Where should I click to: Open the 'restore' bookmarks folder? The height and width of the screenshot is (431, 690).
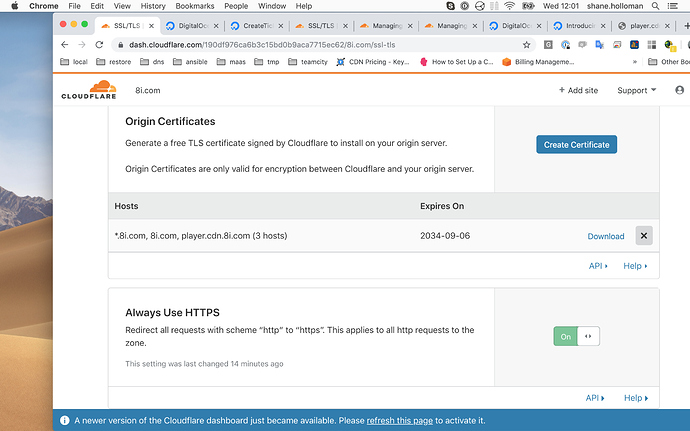click(x=114, y=62)
